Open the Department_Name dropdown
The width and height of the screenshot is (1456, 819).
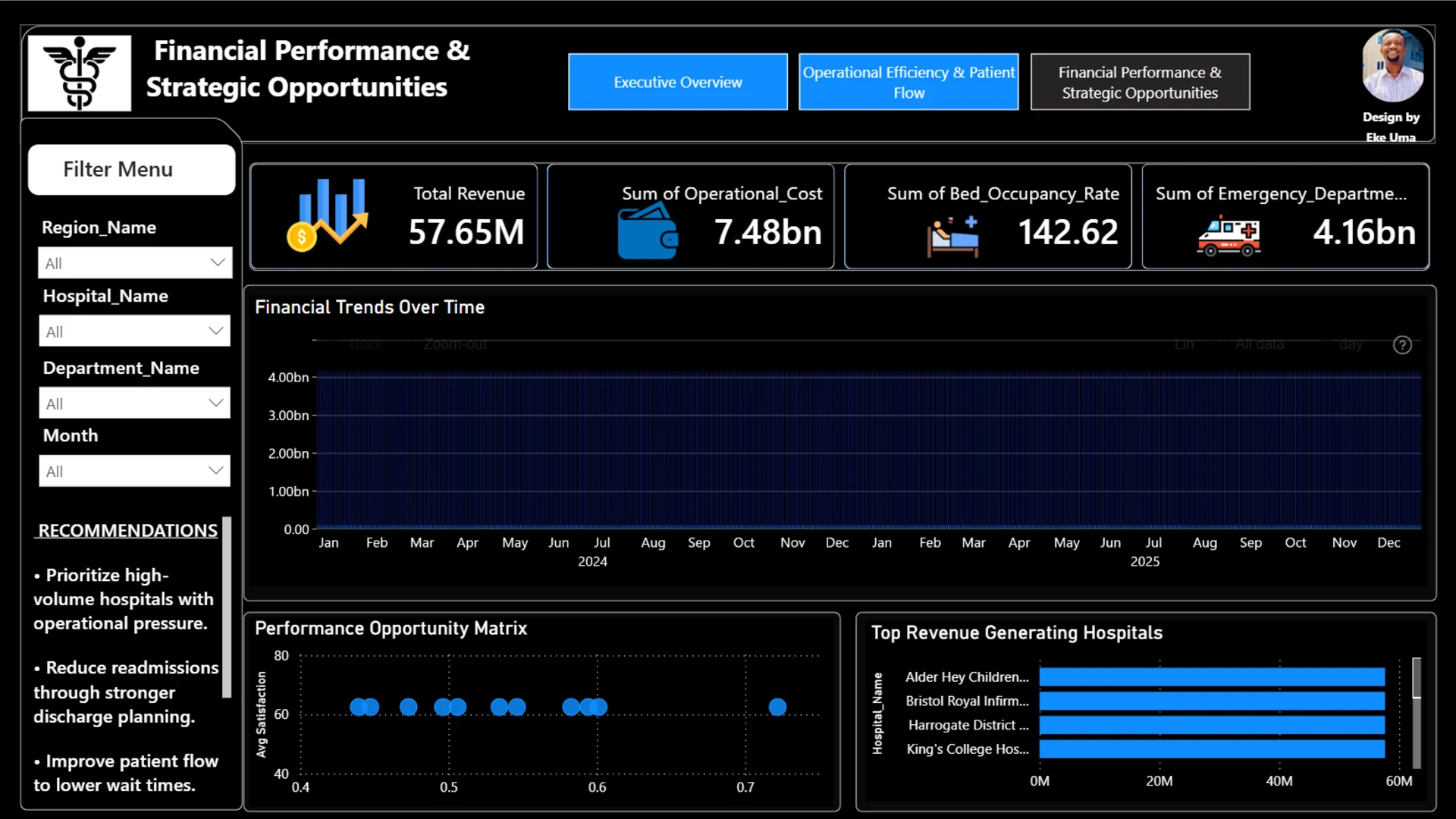click(135, 403)
